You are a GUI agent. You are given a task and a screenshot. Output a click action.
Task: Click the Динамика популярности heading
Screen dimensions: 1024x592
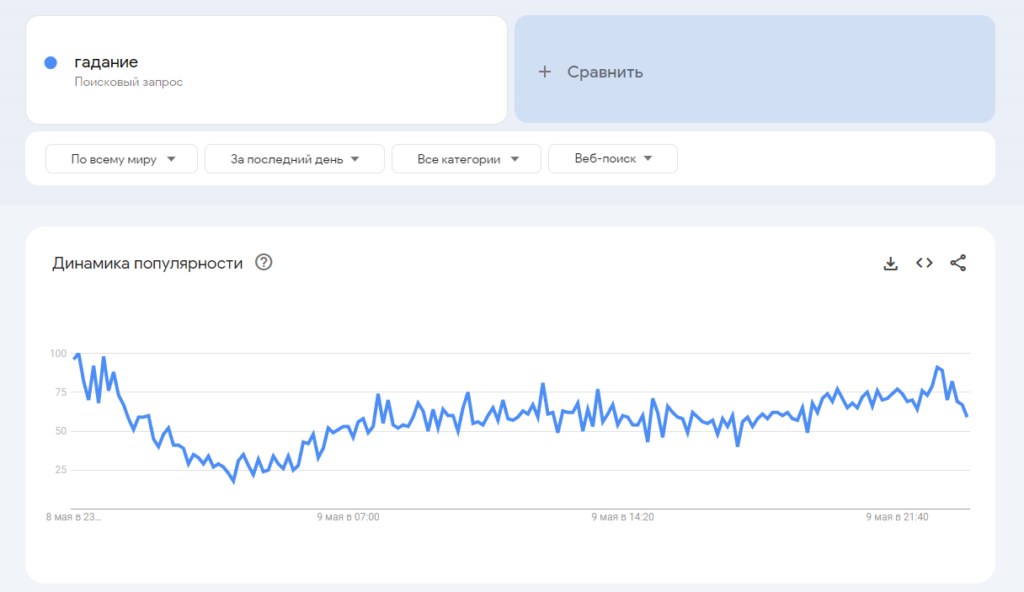click(148, 263)
